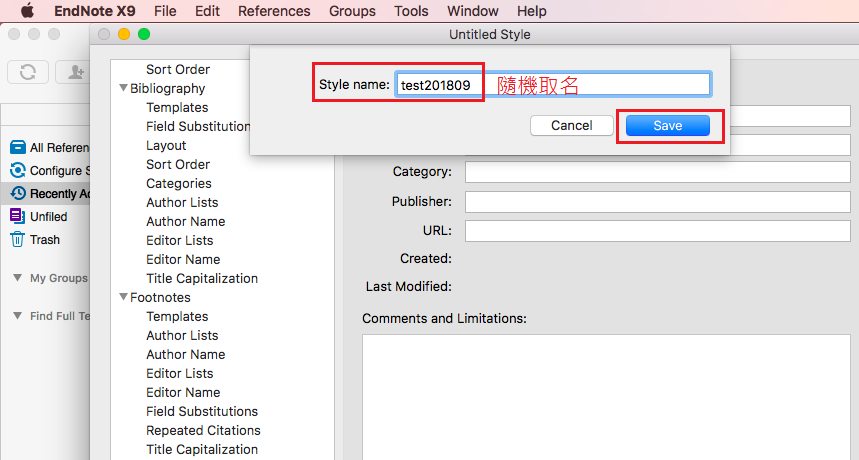Select the Bibliography heading
Screen dimensions: 859x460
(168, 89)
